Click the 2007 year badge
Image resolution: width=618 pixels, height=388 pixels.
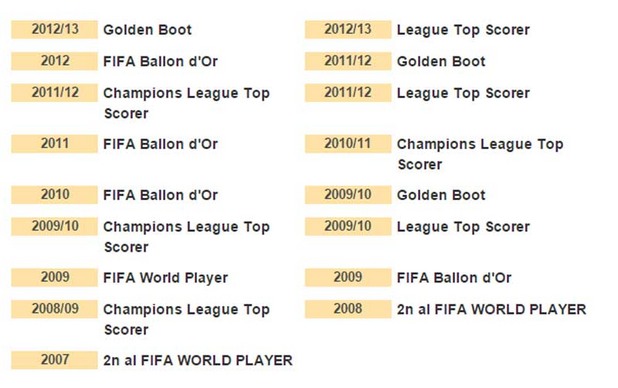point(54,360)
